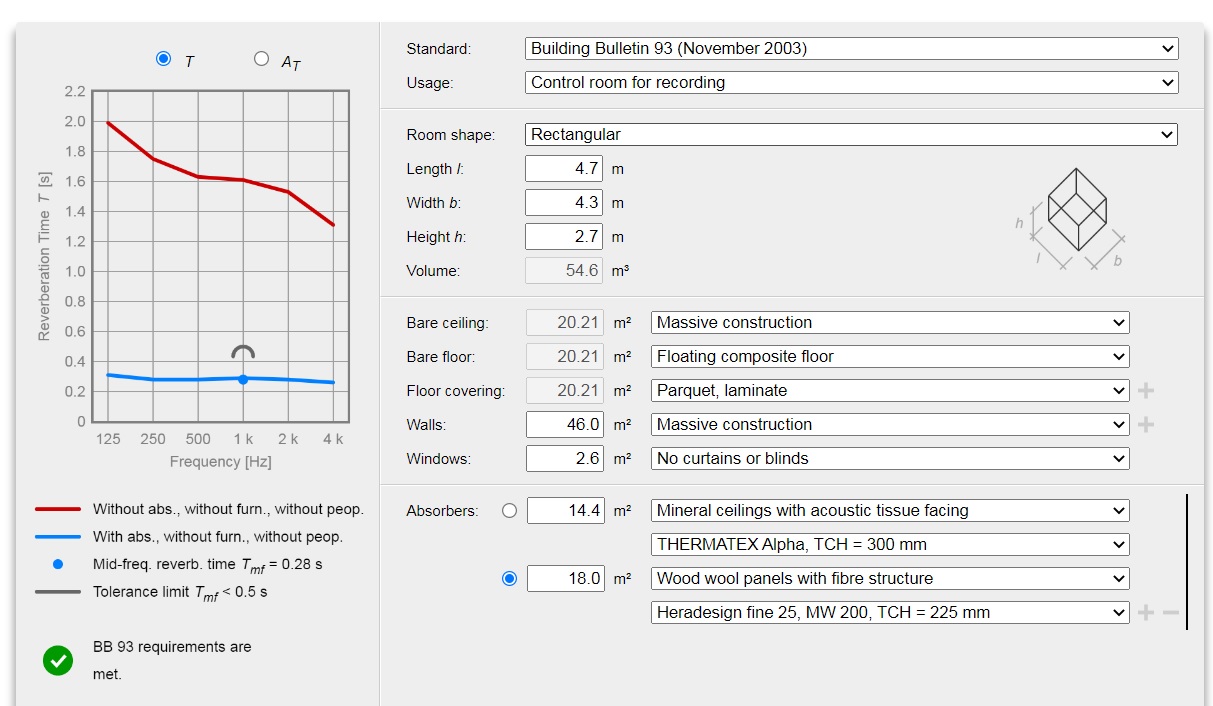The height and width of the screenshot is (706, 1213).
Task: Open the Standard dropdown showing Building Bulletin 93
Action: click(x=851, y=48)
